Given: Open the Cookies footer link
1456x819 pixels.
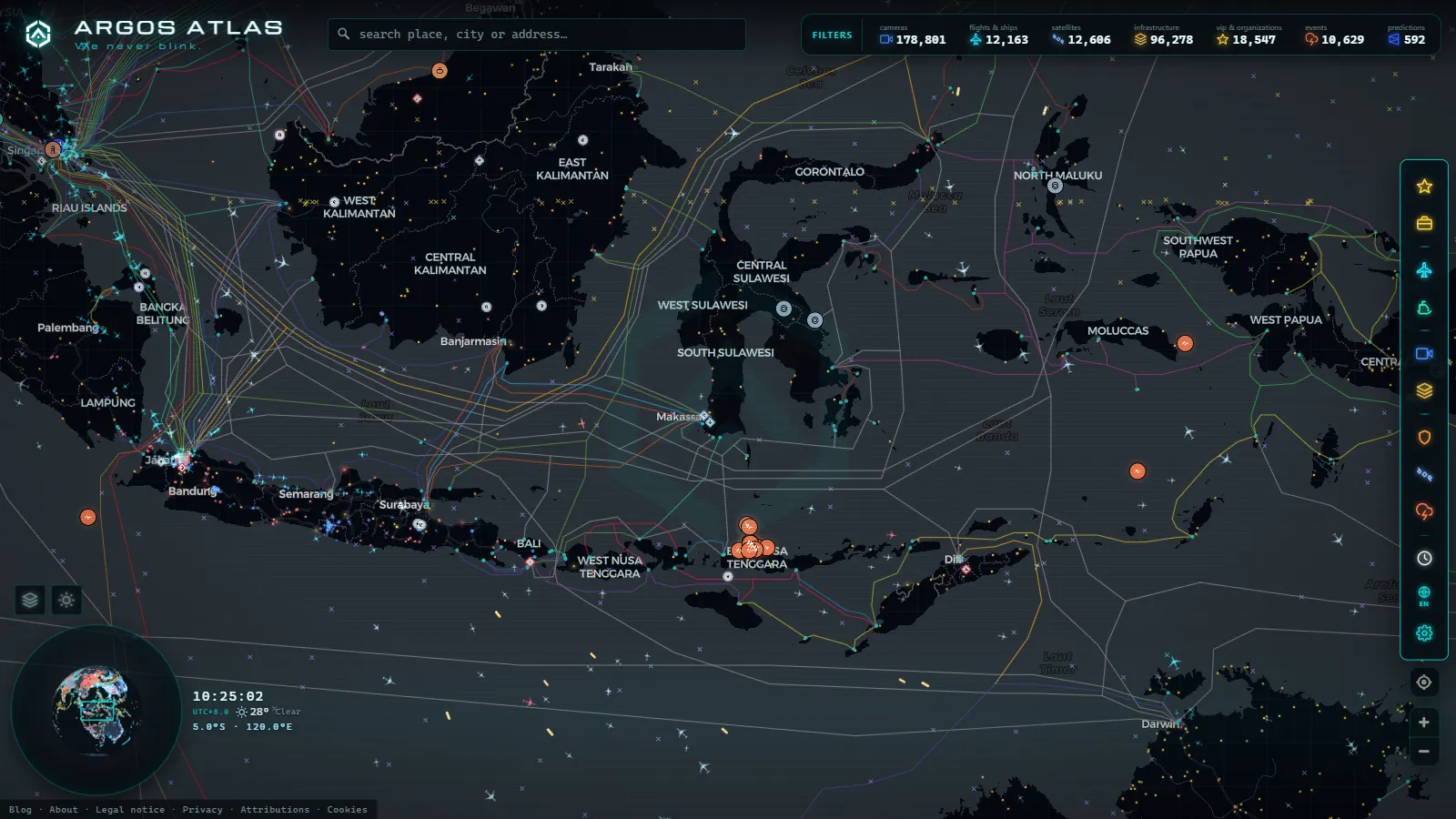Looking at the screenshot, I should (x=347, y=809).
